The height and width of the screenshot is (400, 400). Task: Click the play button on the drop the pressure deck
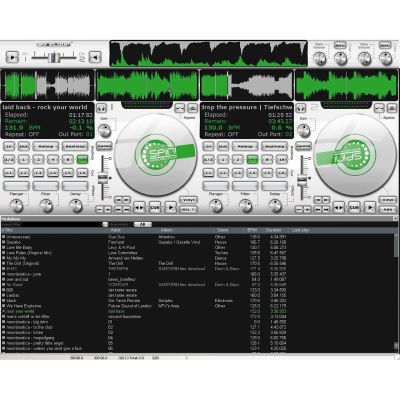370,207
